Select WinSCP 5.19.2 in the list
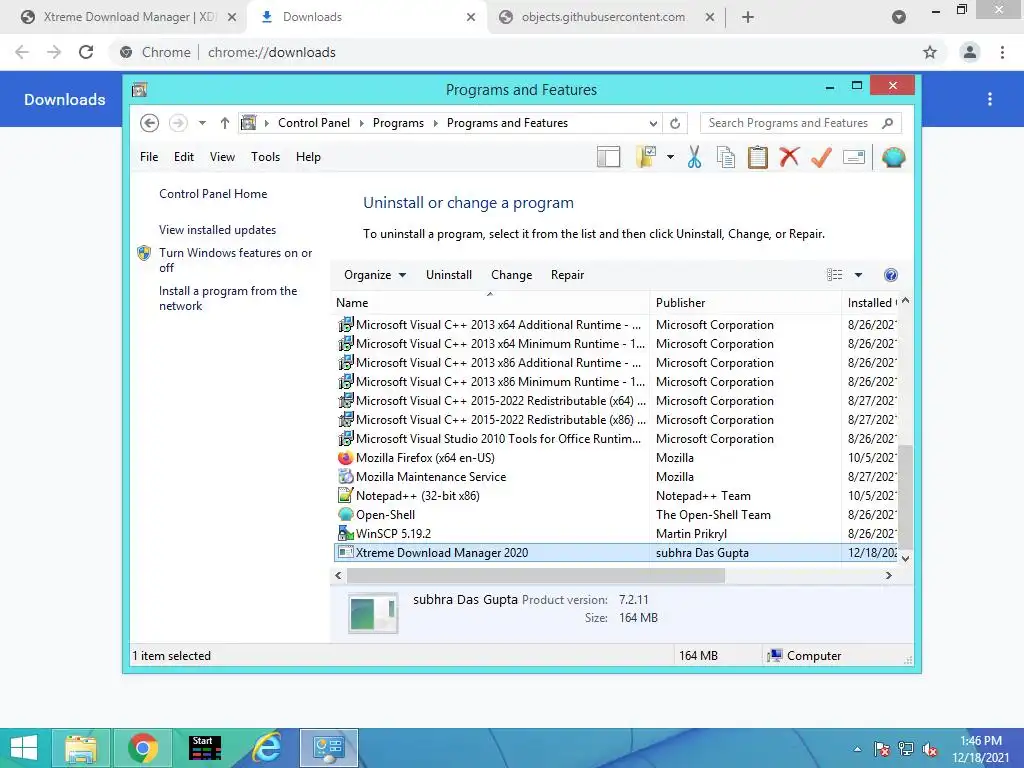Screen dimensions: 1024x768 click(615, 534)
